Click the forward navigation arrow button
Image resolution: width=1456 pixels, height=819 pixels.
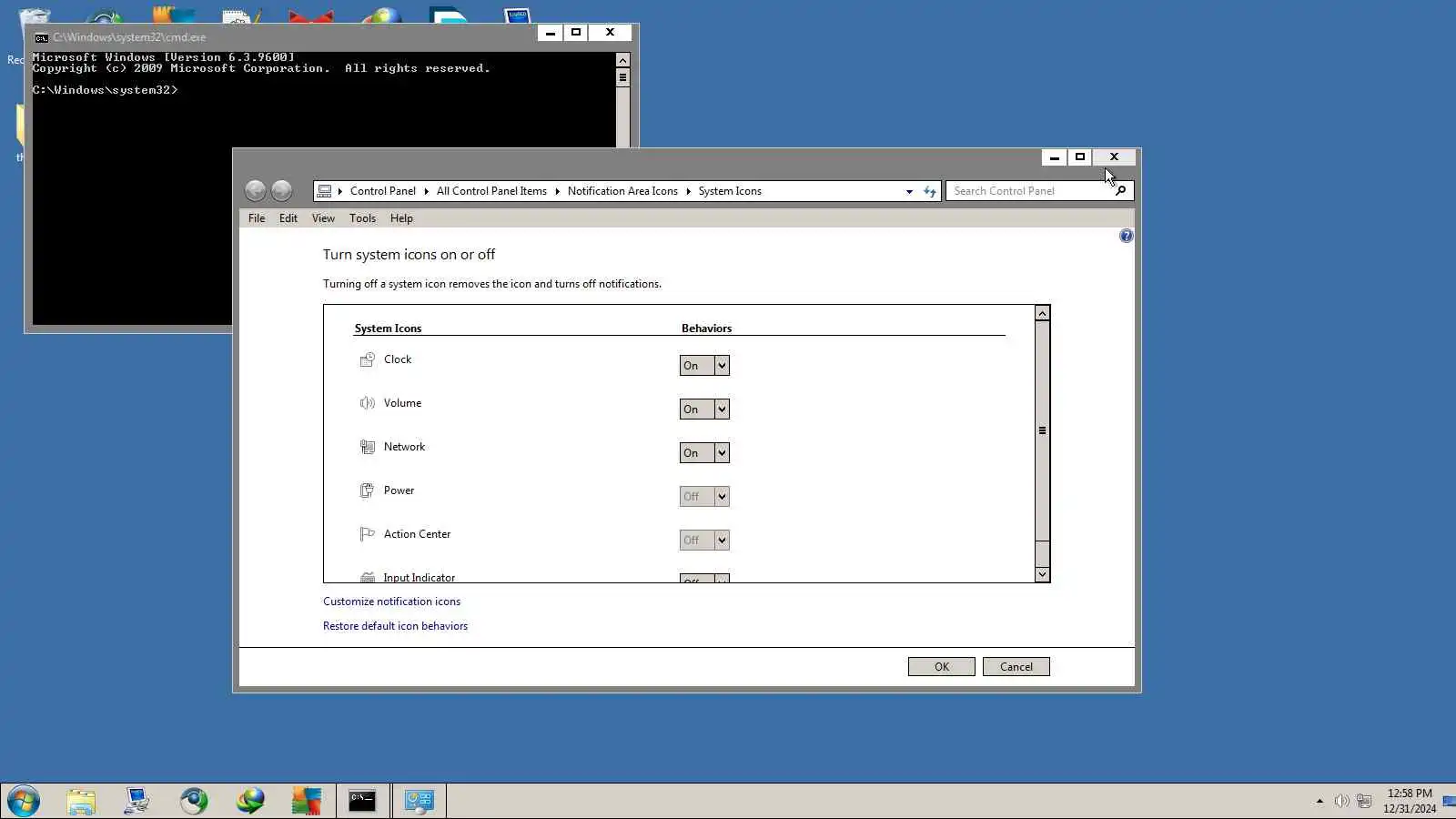tap(282, 190)
